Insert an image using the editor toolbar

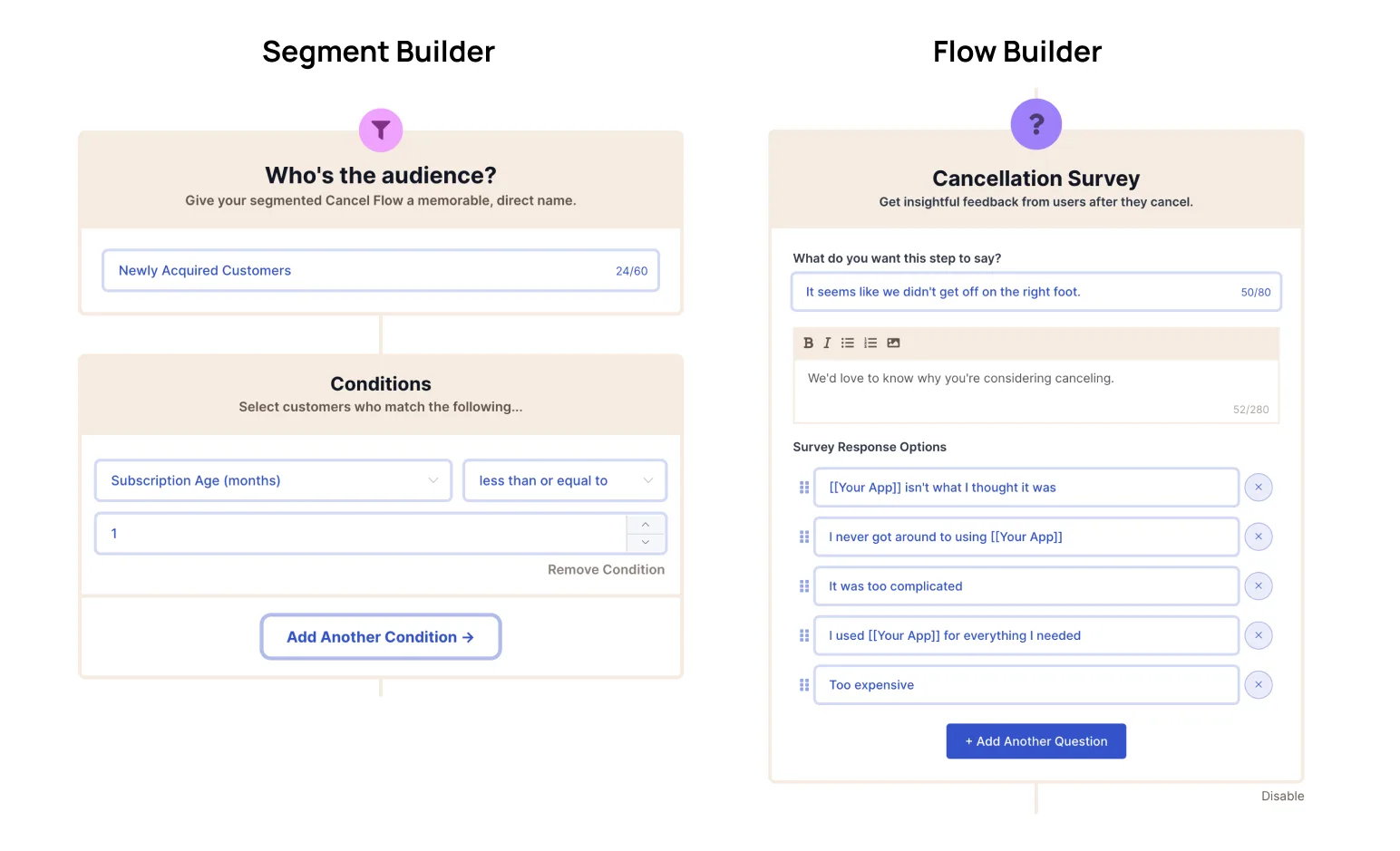893,343
